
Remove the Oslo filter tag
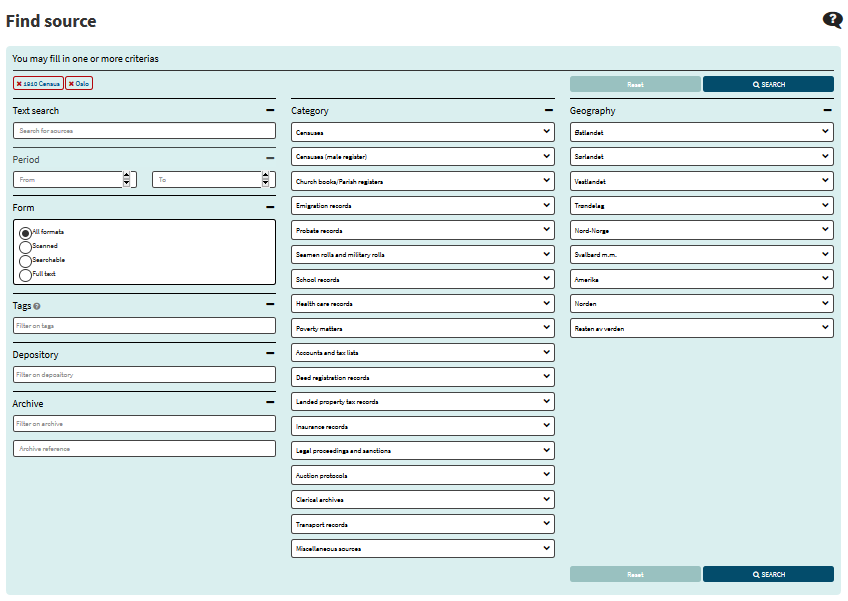click(71, 84)
